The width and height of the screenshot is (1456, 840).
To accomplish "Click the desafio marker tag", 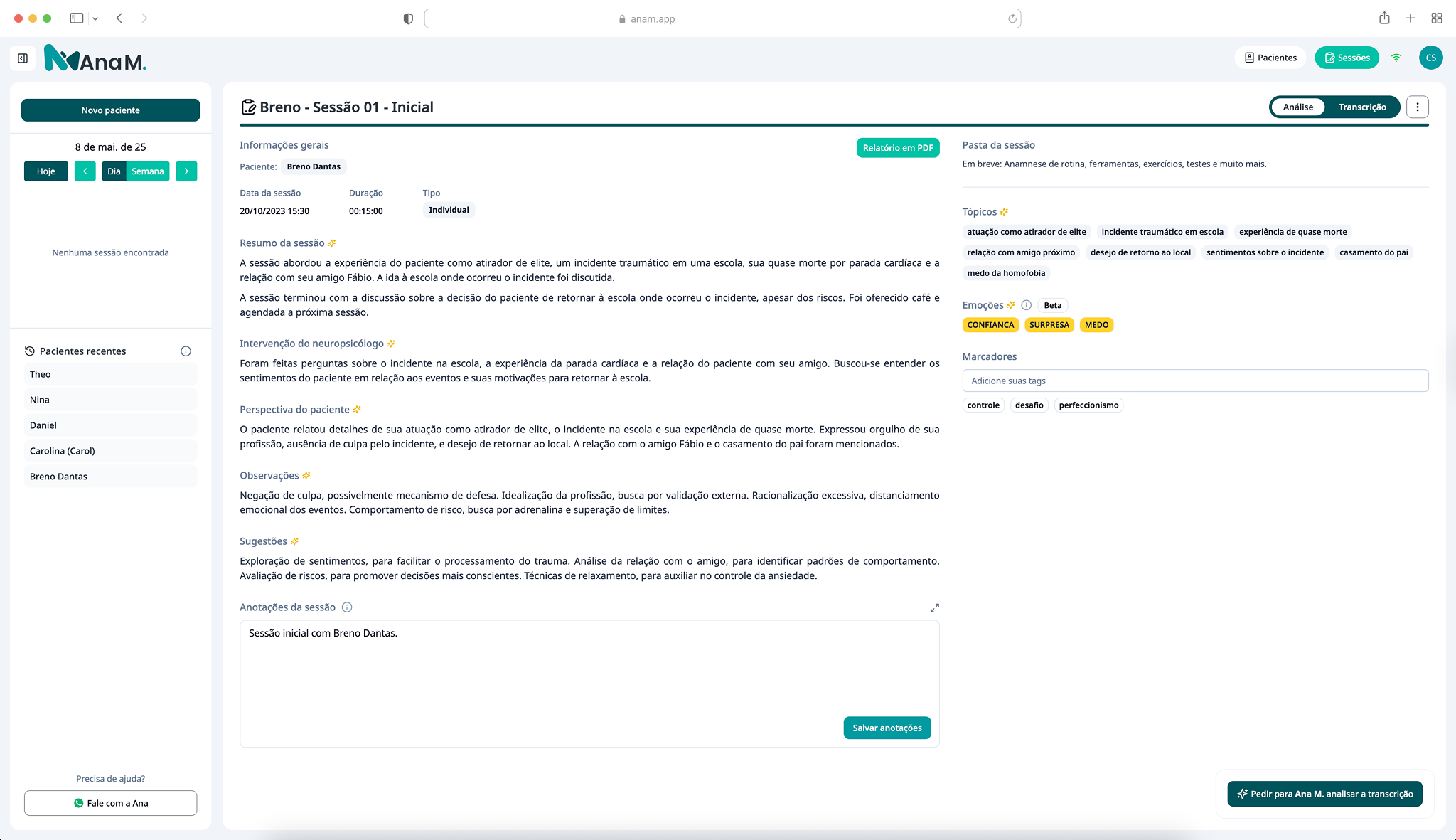I will pos(1029,405).
